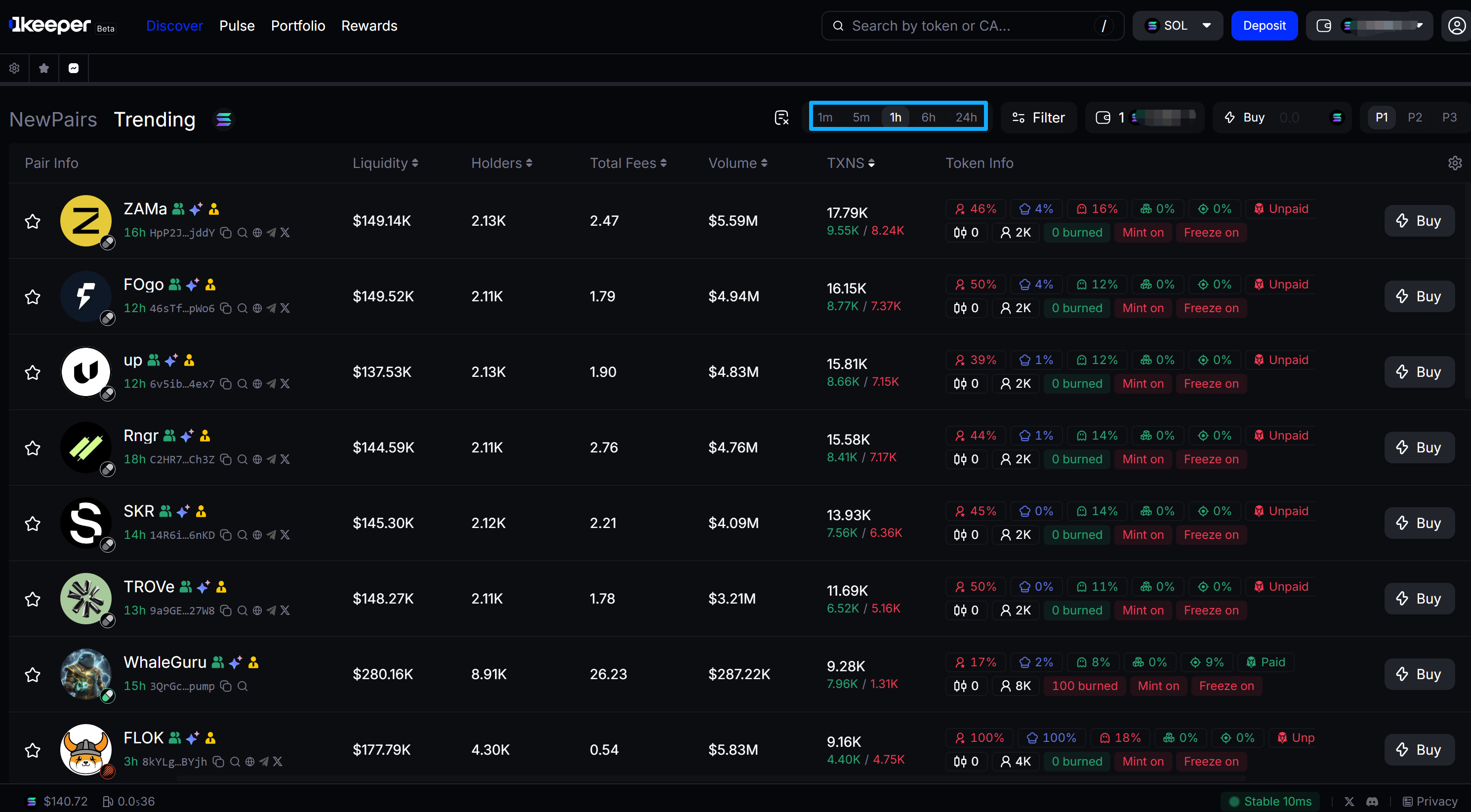Click the Telegram icon for Rngr
Image resolution: width=1471 pixels, height=812 pixels.
pyautogui.click(x=271, y=459)
